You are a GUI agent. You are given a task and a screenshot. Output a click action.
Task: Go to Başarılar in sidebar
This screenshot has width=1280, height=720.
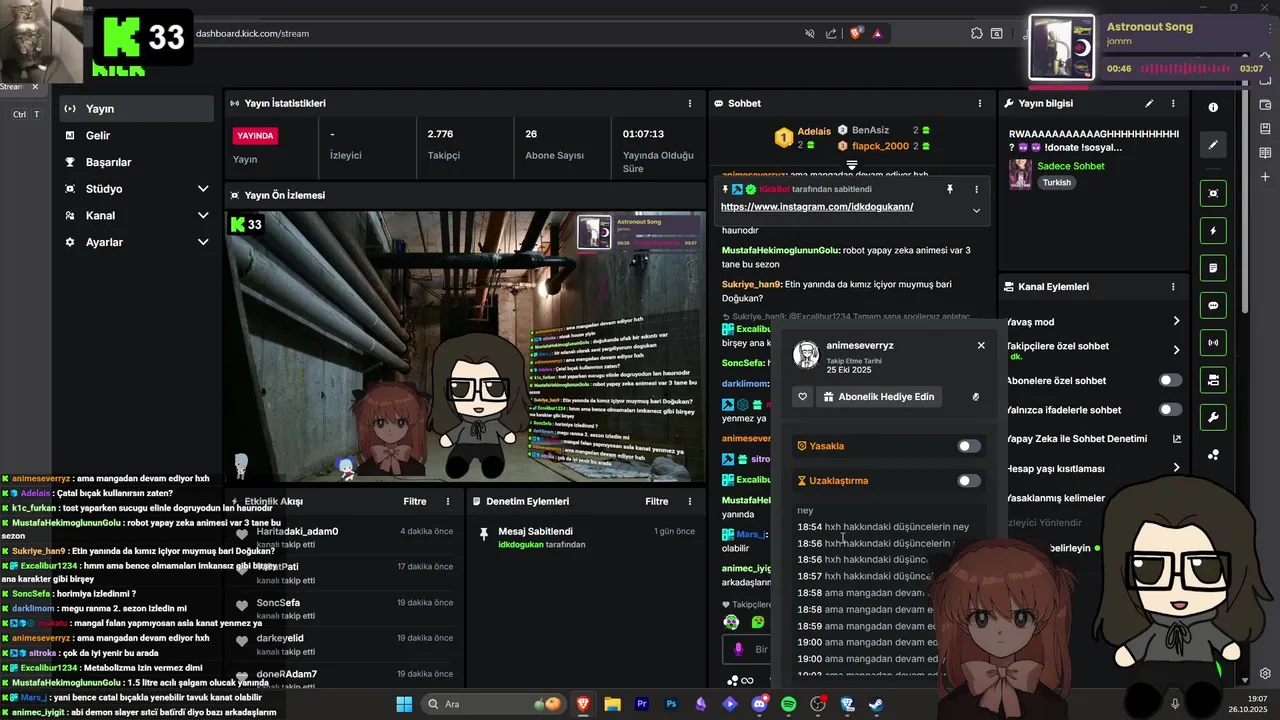pyautogui.click(x=136, y=162)
